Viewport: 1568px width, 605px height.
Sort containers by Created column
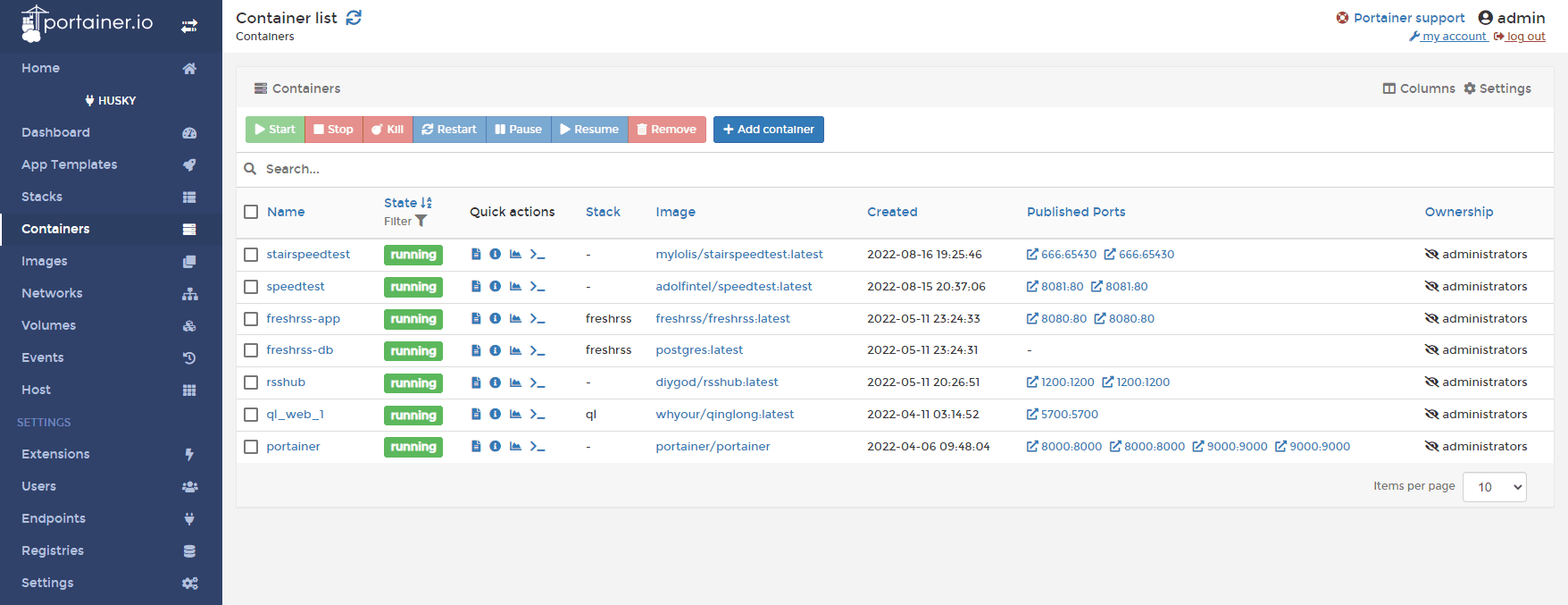coord(892,212)
